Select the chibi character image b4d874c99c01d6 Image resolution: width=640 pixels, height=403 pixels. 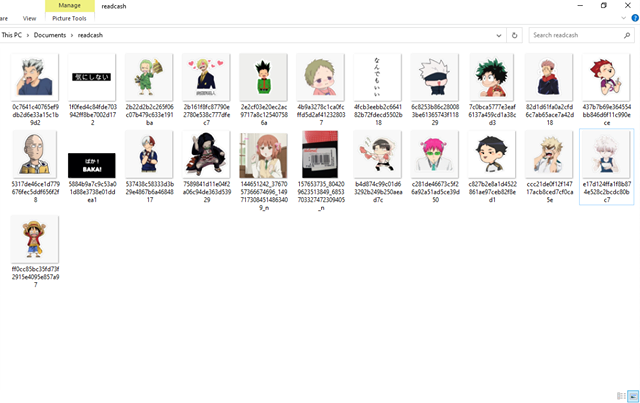[378, 154]
